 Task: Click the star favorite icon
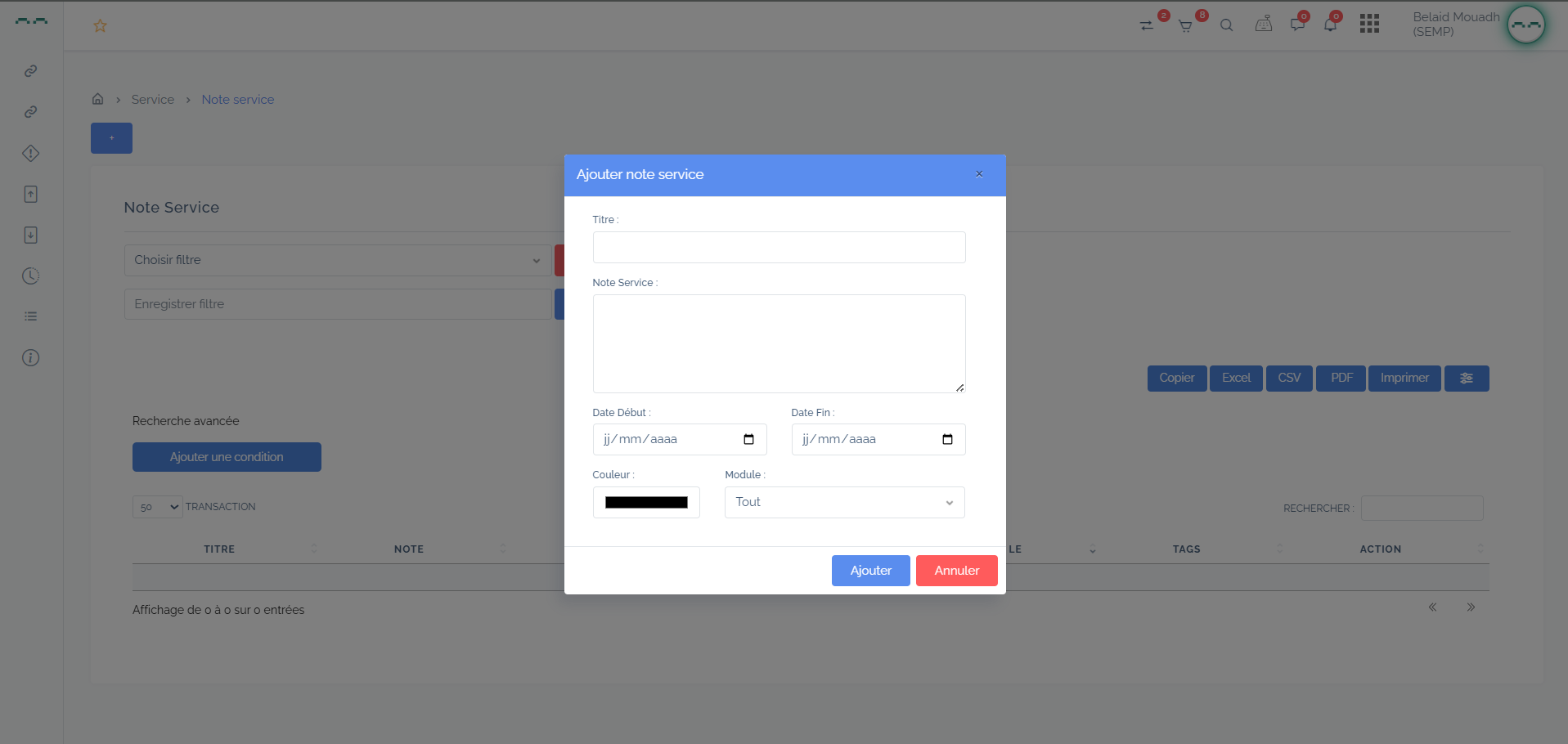click(100, 26)
